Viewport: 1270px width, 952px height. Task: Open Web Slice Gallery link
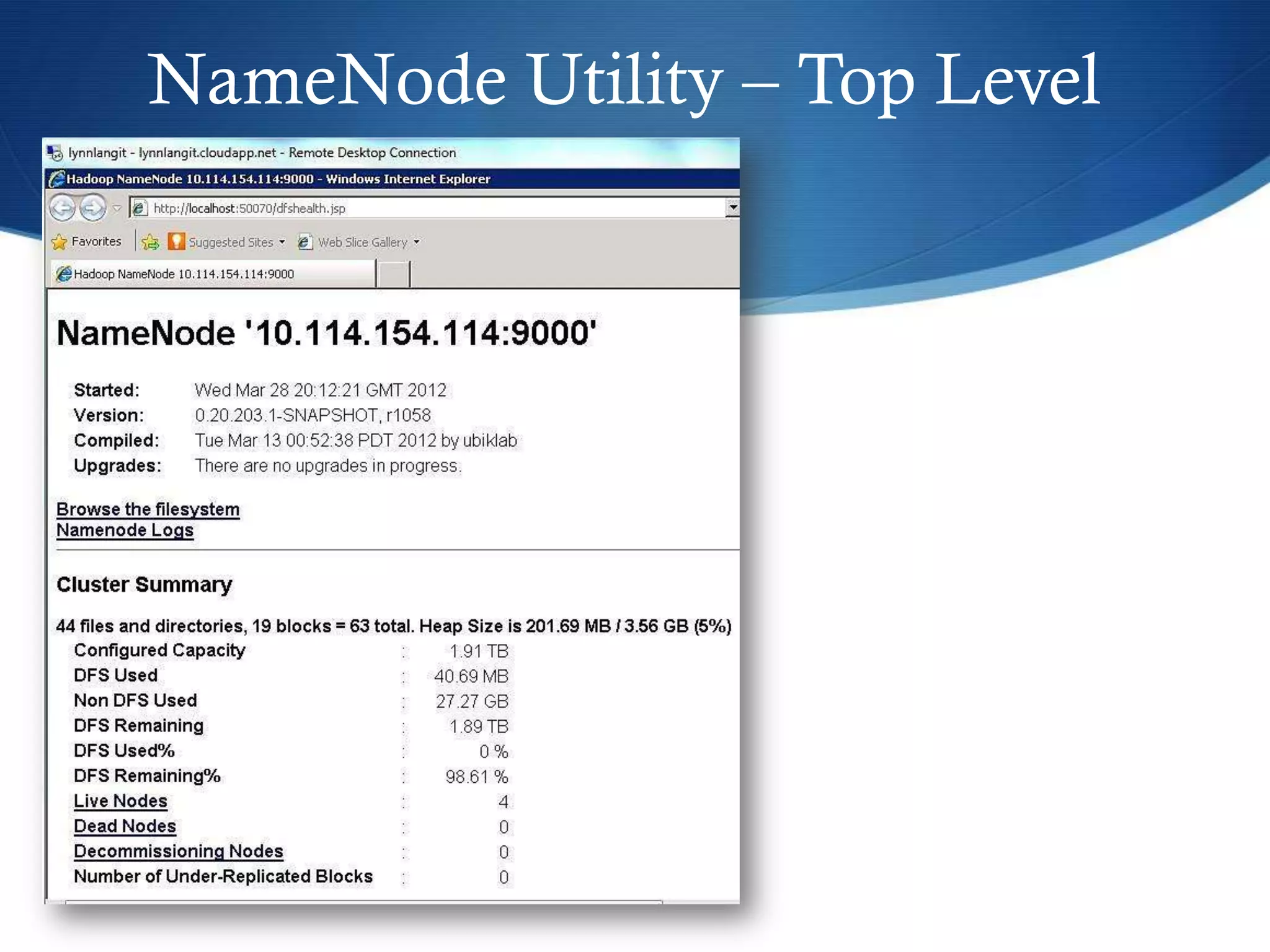coord(362,242)
